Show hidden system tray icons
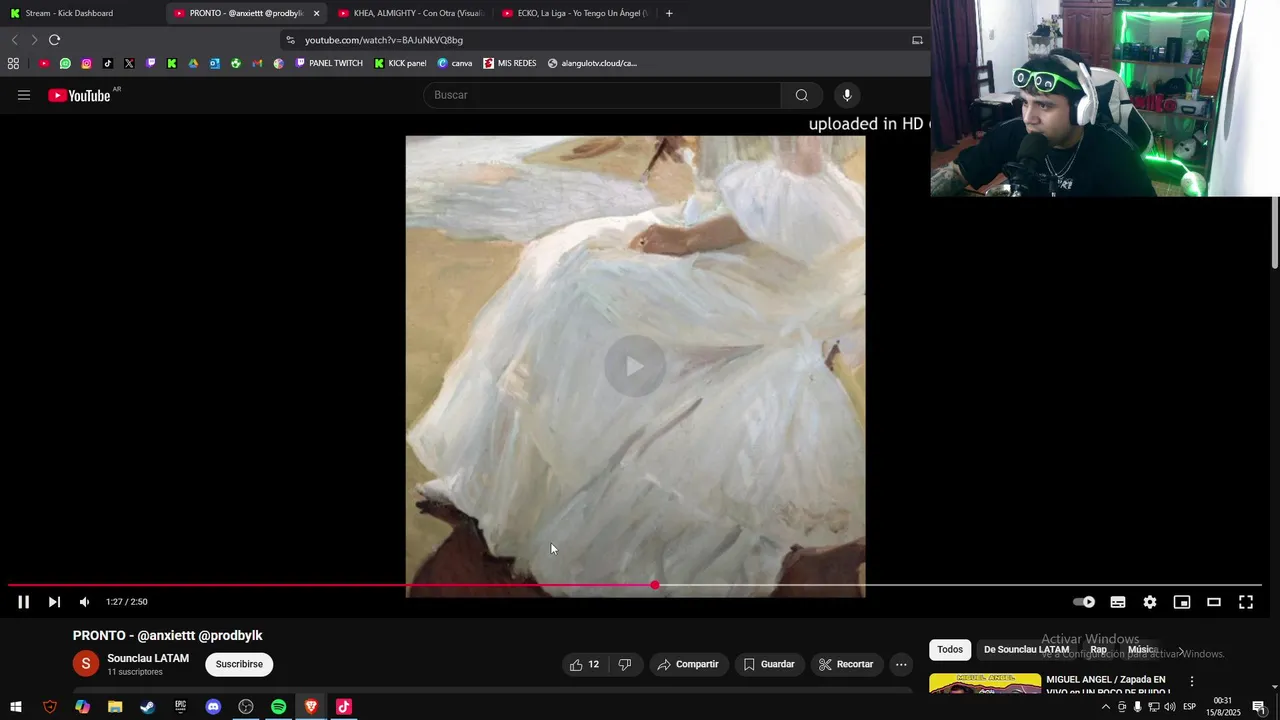The image size is (1280, 720). coord(1105,707)
